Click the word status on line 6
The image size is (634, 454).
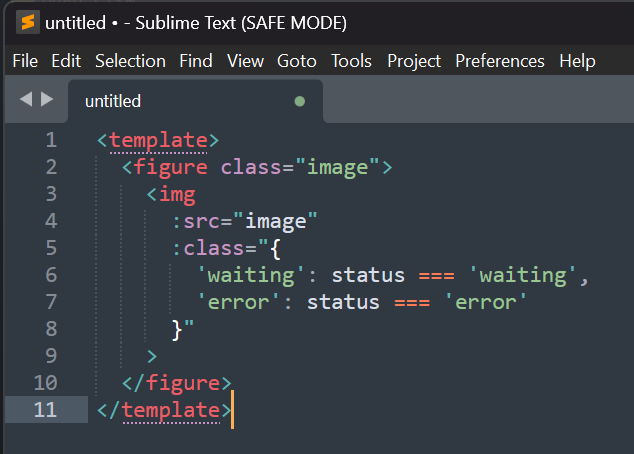[368, 276]
